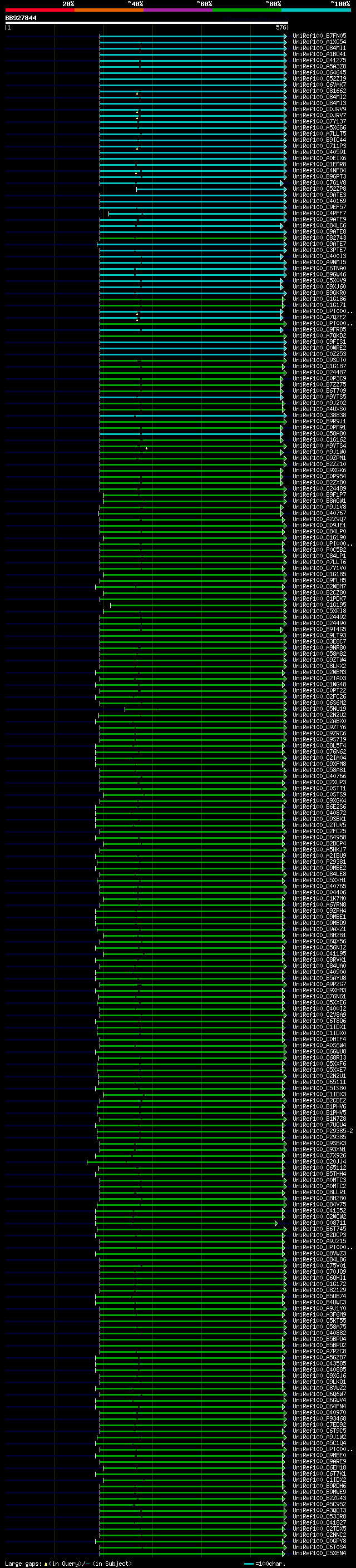Click the =100char. scale legend
Screen dimensions: 356x1568
[x=264, y=1563]
